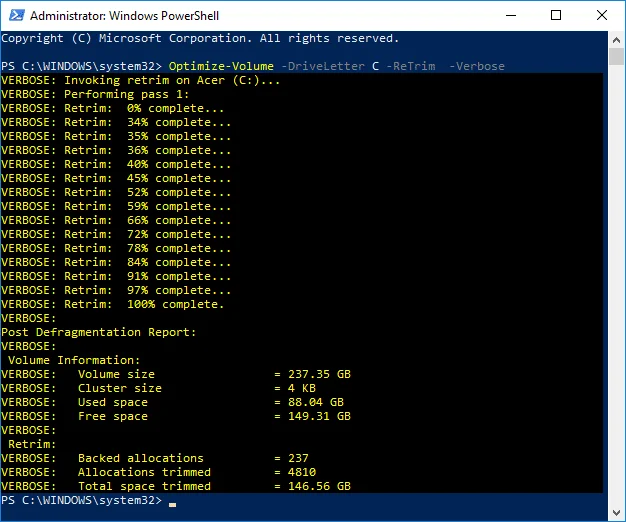This screenshot has height=522, width=626.
Task: Click the blinking cursor at bottom prompt
Action: tap(172, 505)
